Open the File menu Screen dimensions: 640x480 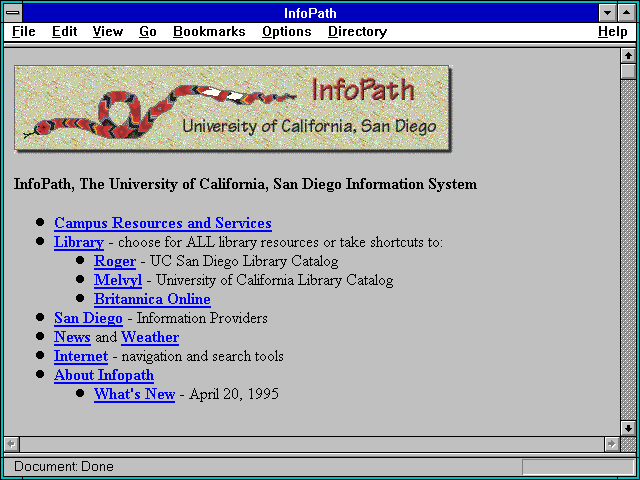(x=24, y=32)
